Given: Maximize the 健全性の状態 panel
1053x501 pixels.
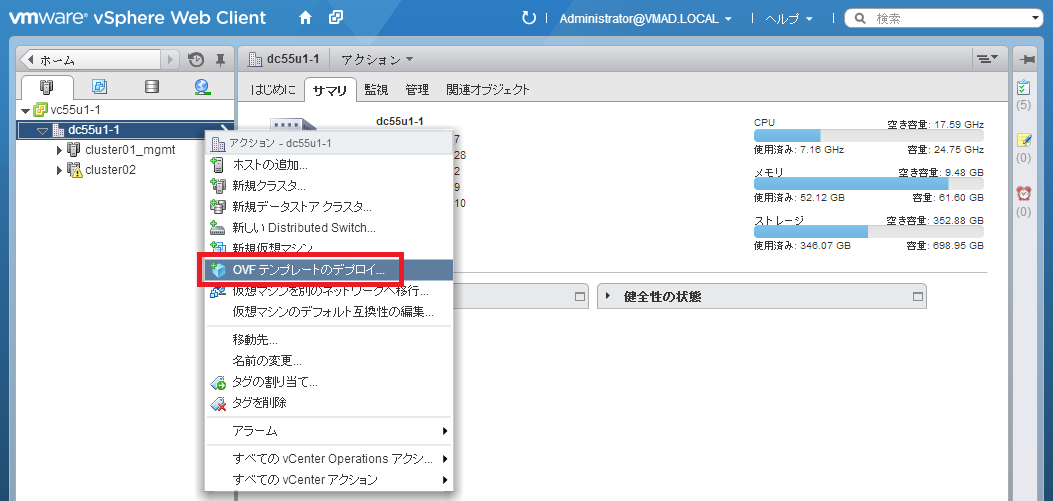Looking at the screenshot, I should coord(917,296).
